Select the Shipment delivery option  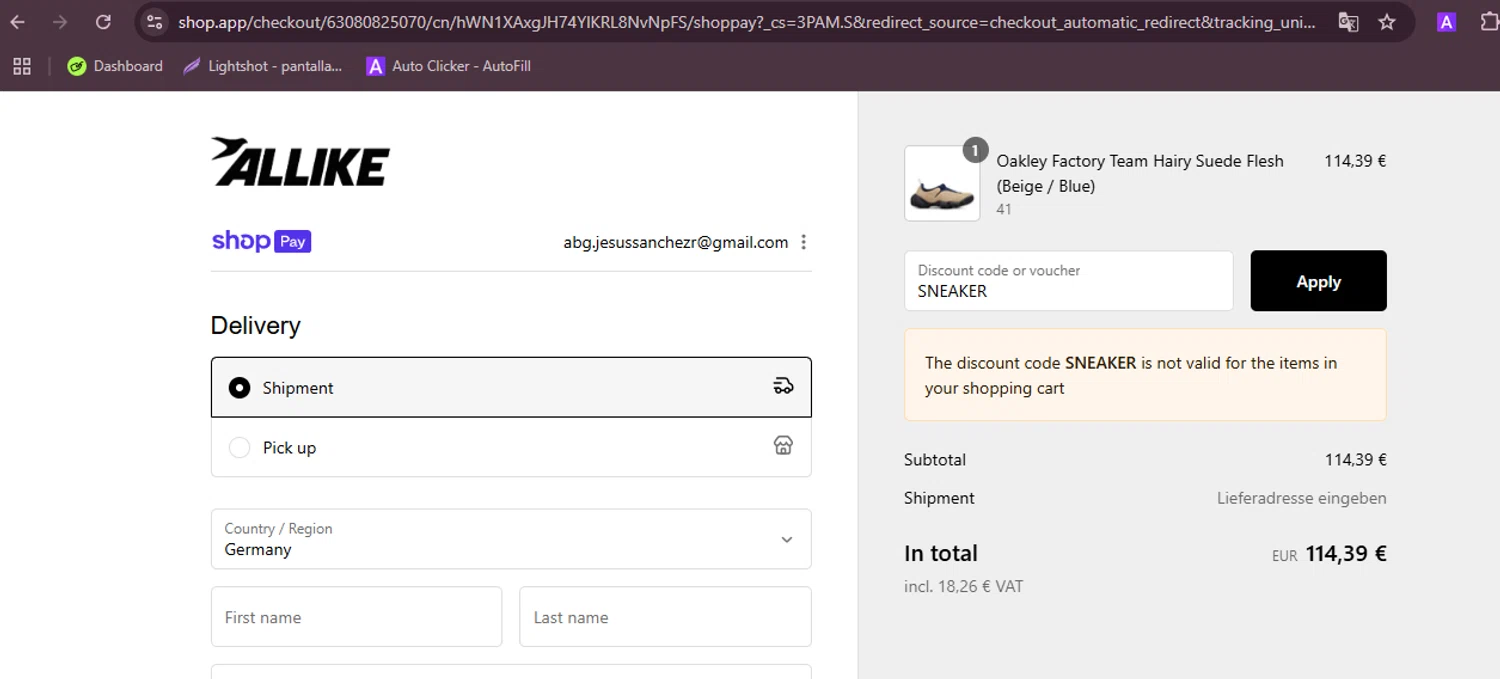(x=511, y=387)
